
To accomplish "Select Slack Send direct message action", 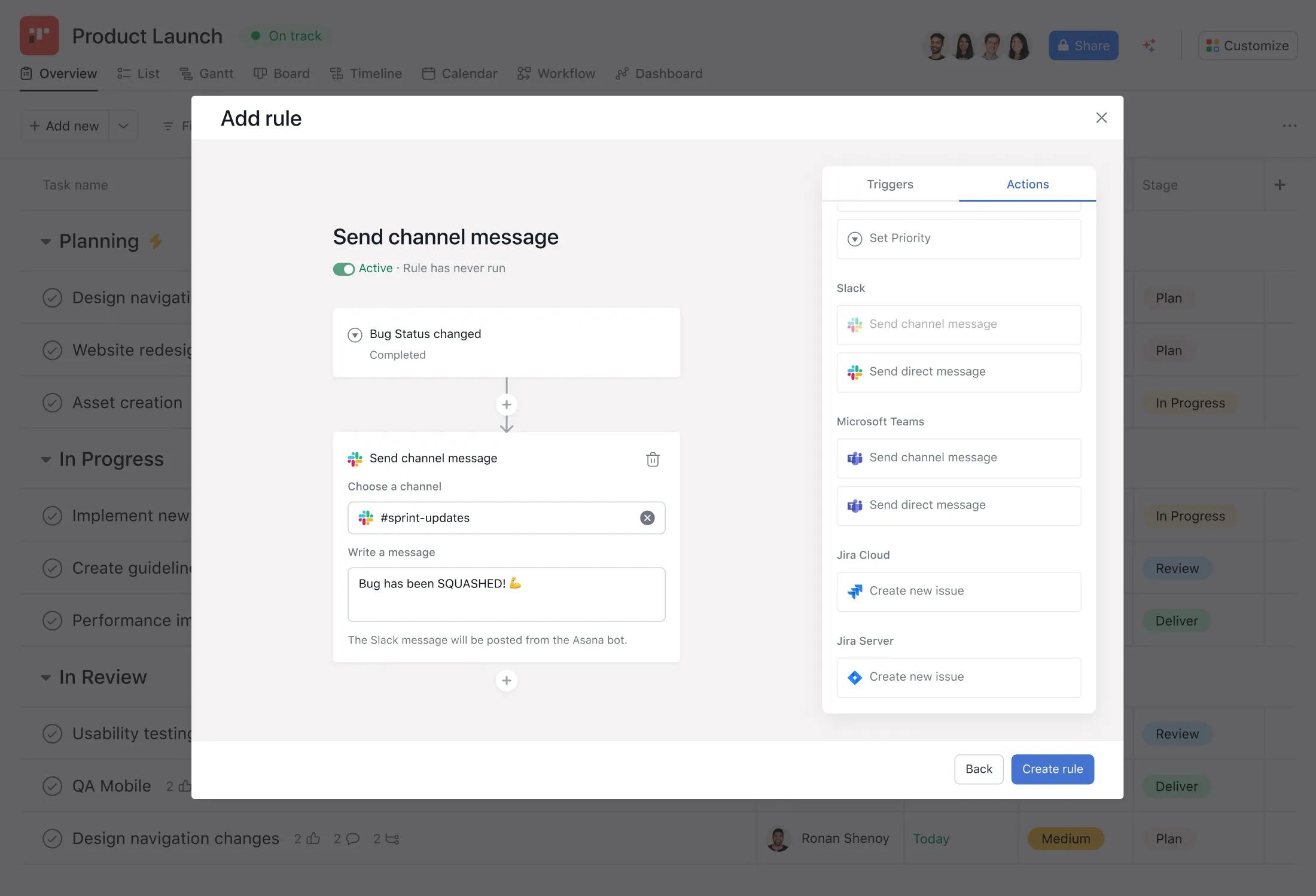I will (959, 372).
